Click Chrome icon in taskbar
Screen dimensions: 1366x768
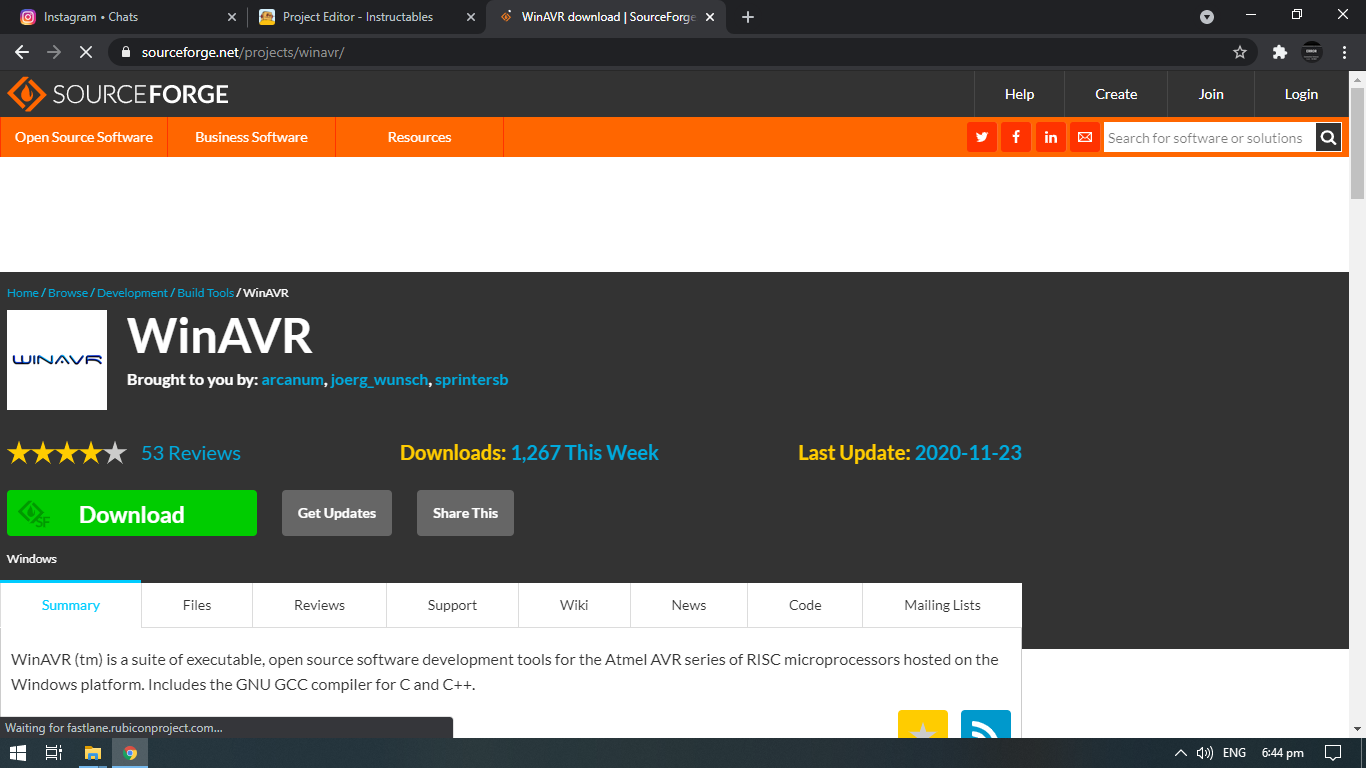(130, 753)
